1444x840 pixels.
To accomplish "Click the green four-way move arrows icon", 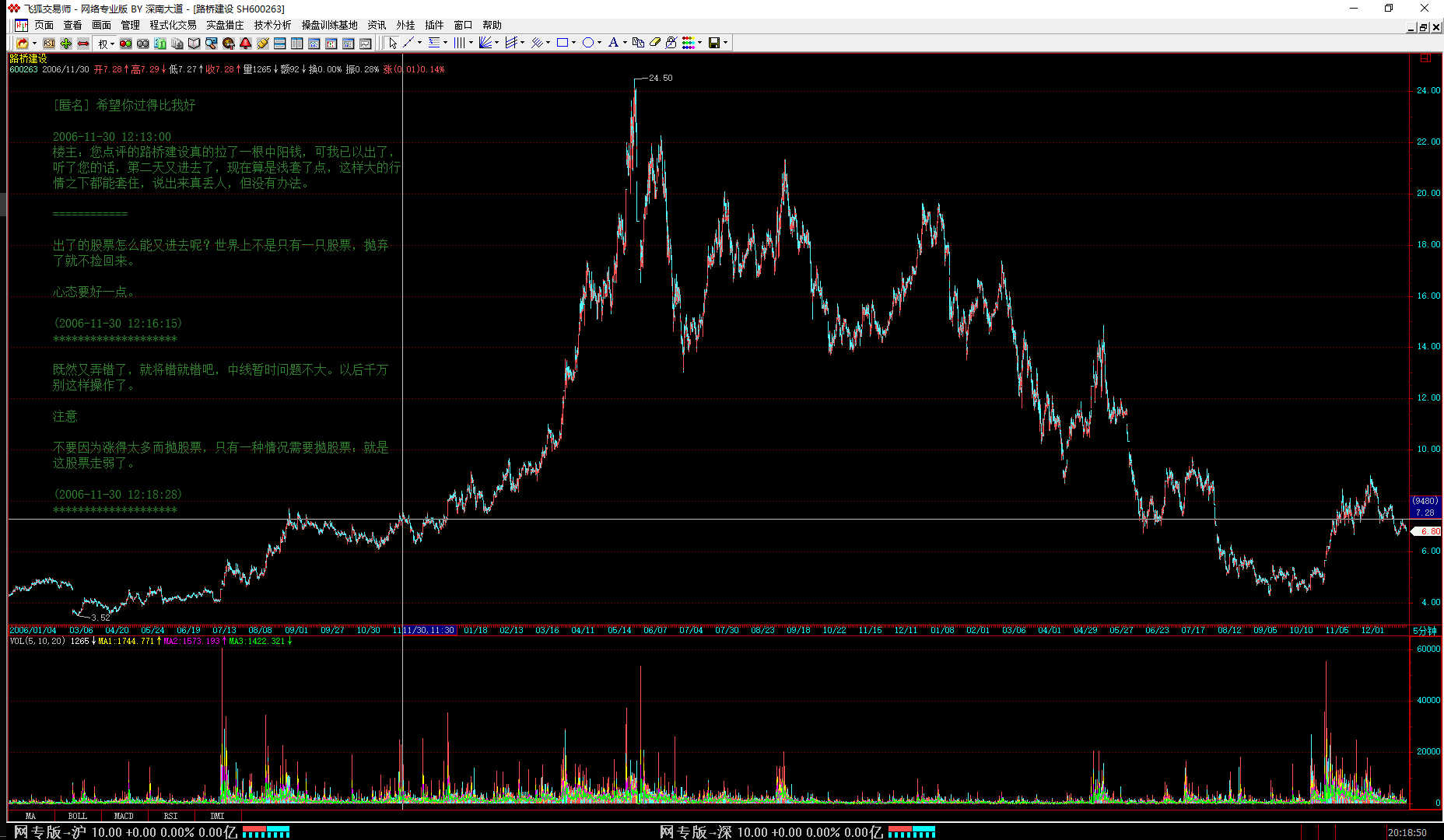I will 66,43.
